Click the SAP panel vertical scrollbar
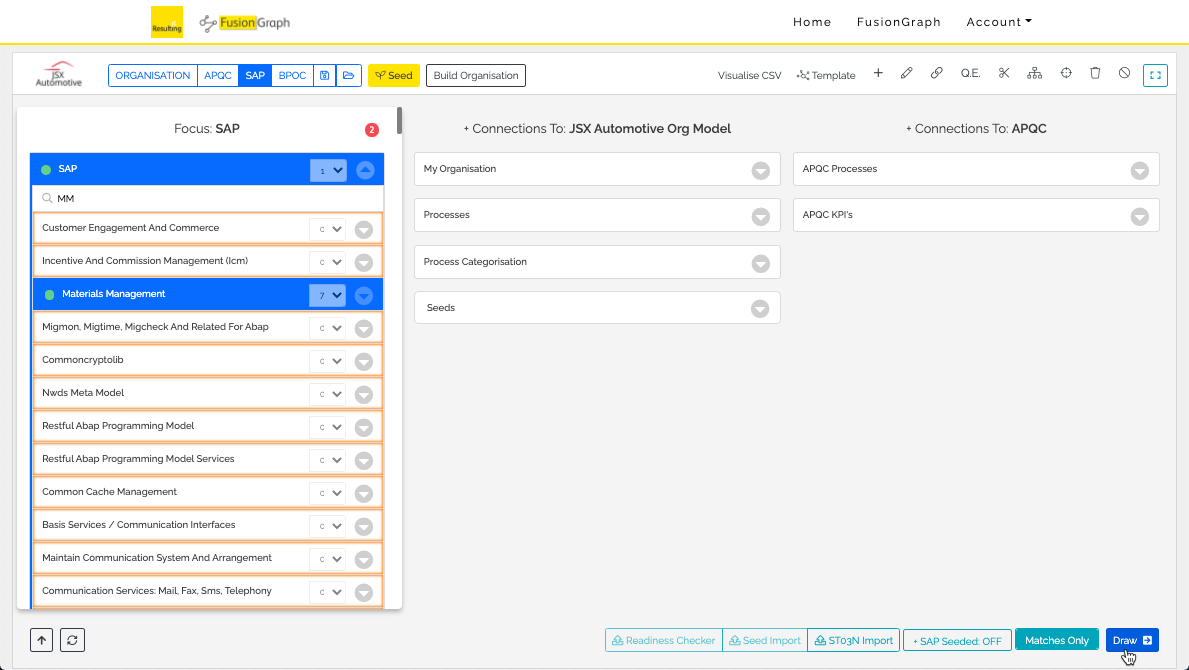Viewport: 1189px width, 670px height. 399,121
